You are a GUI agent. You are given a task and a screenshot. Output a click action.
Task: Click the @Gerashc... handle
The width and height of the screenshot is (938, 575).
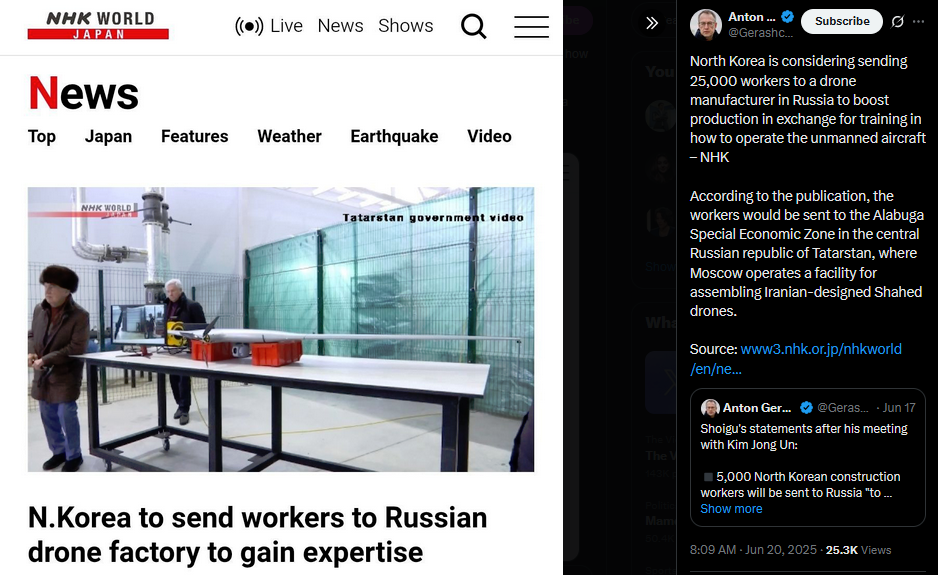click(760, 33)
